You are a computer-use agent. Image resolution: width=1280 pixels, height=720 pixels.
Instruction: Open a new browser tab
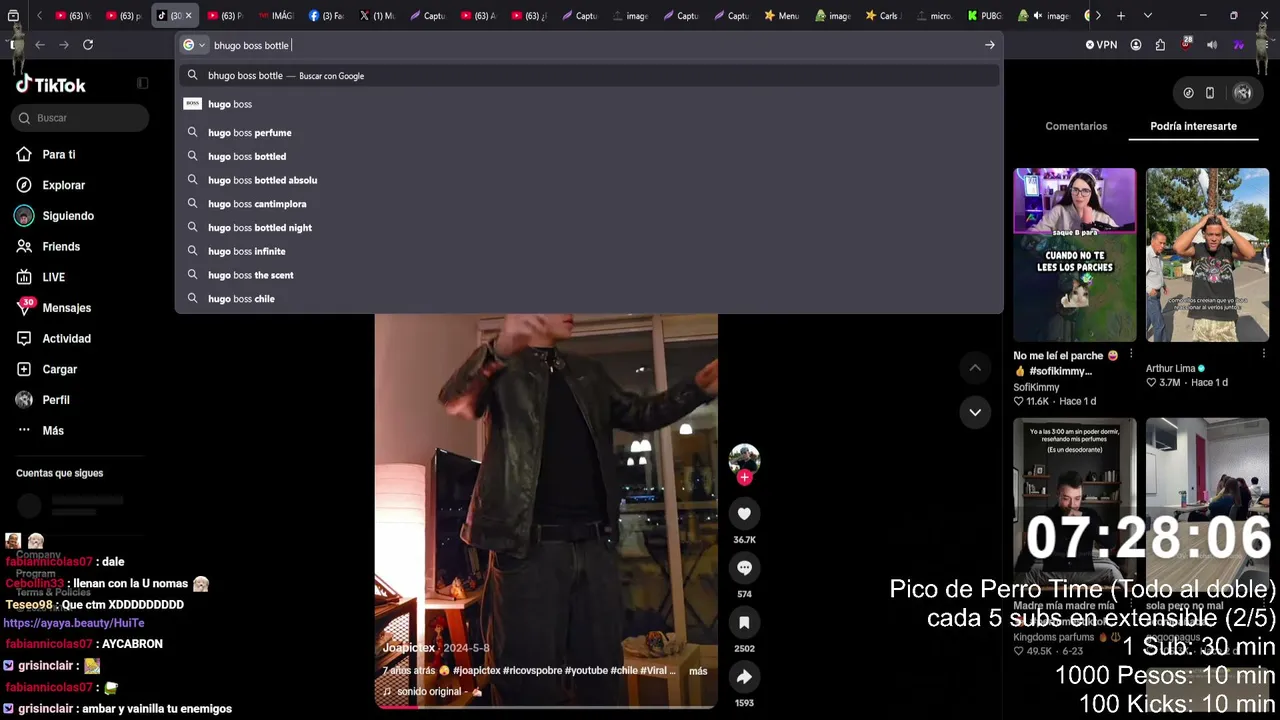click(1121, 16)
